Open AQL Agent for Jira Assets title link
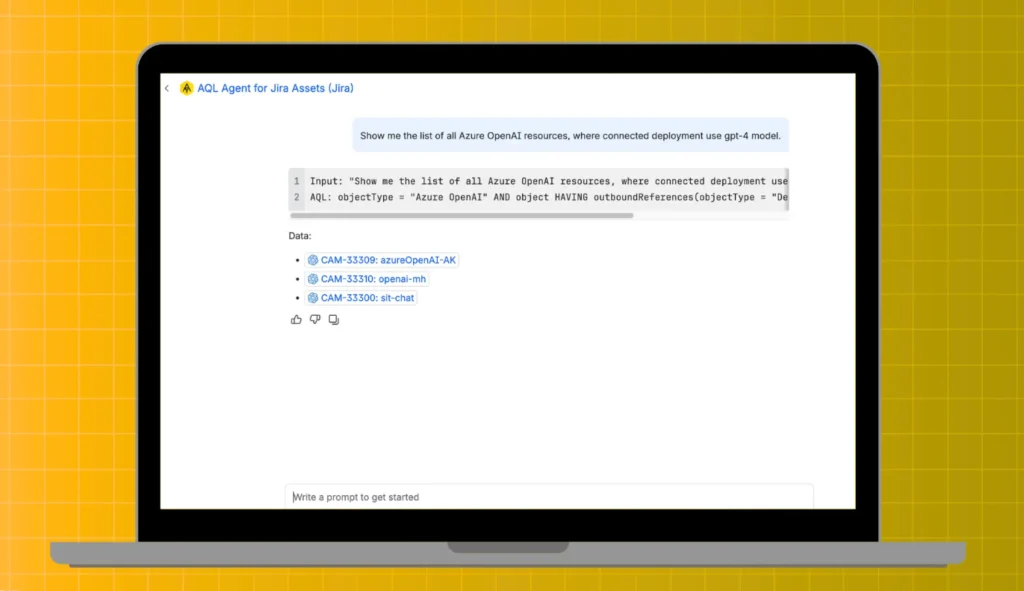This screenshot has height=591, width=1024. (275, 88)
